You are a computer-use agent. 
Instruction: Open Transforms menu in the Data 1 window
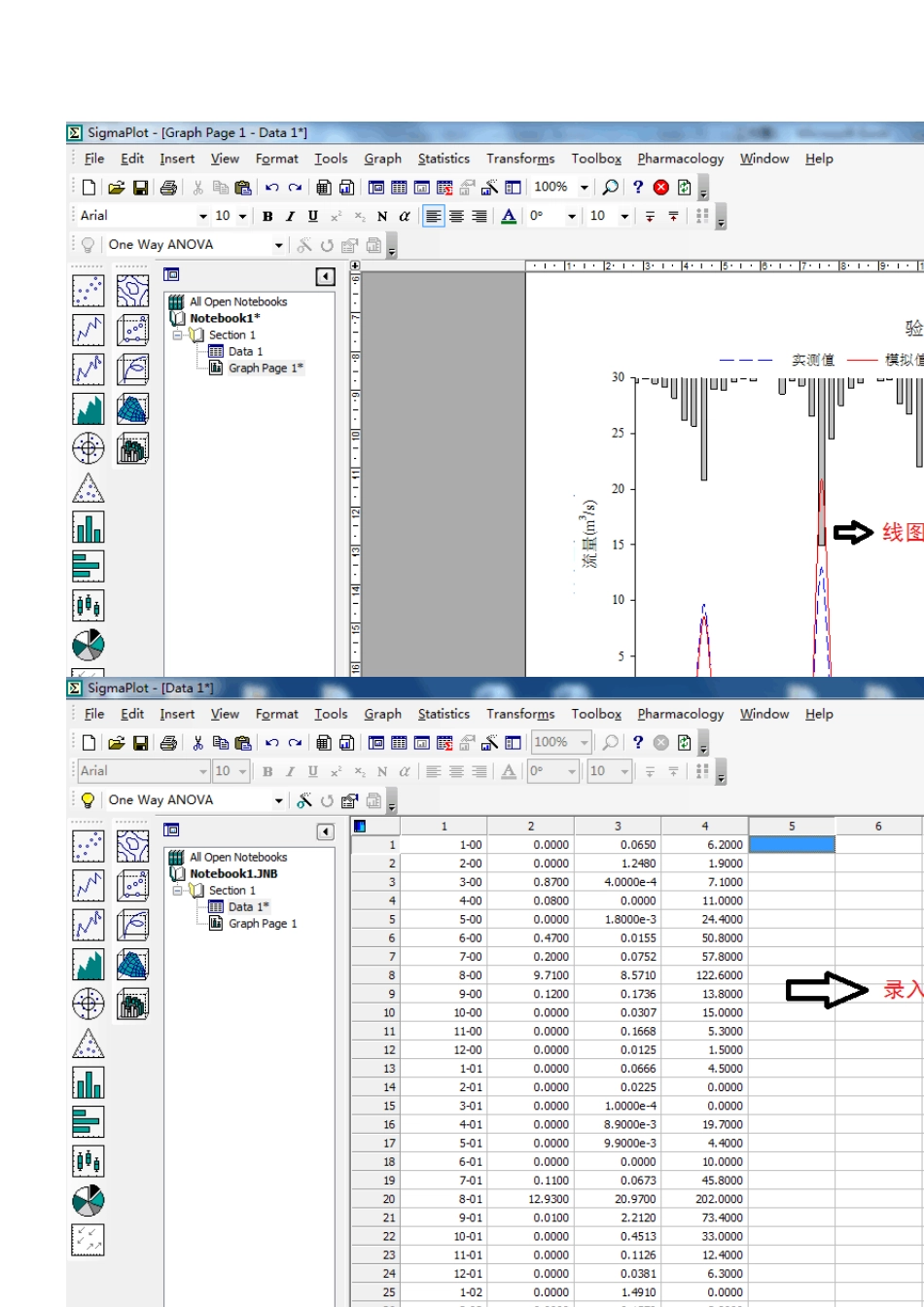click(x=520, y=714)
